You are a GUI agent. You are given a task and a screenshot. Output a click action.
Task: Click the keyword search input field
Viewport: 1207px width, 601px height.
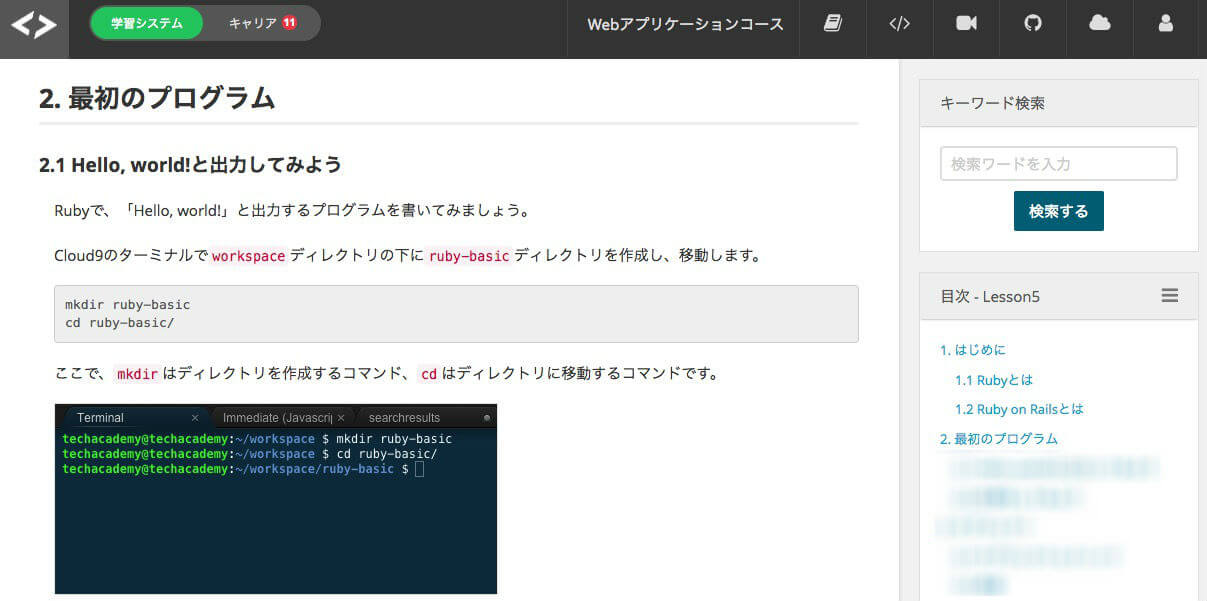coord(1058,163)
